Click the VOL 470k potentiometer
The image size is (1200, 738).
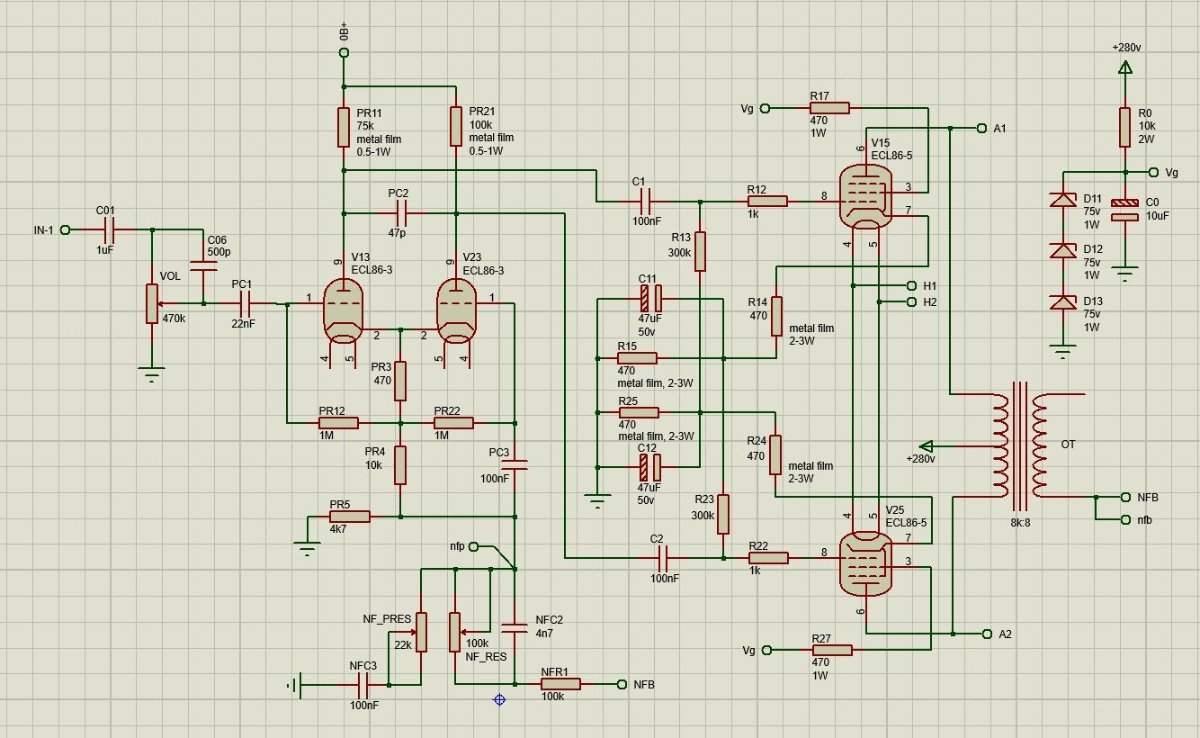152,304
